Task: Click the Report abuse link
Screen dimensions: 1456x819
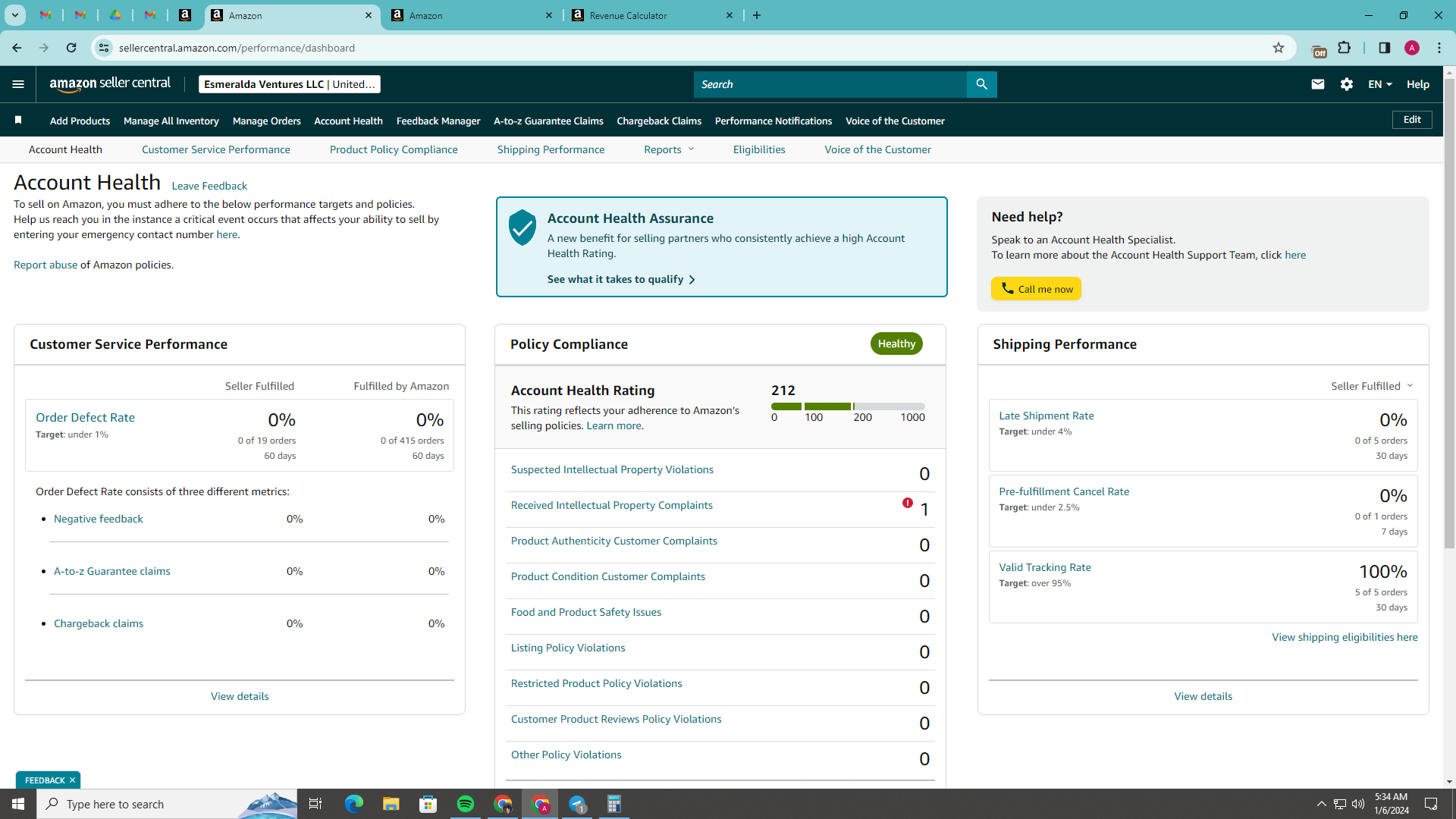Action: [x=45, y=265]
